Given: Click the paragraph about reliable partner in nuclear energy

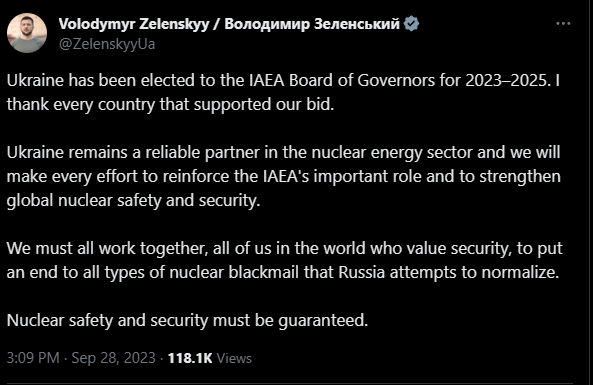Looking at the screenshot, I should coord(284,176).
